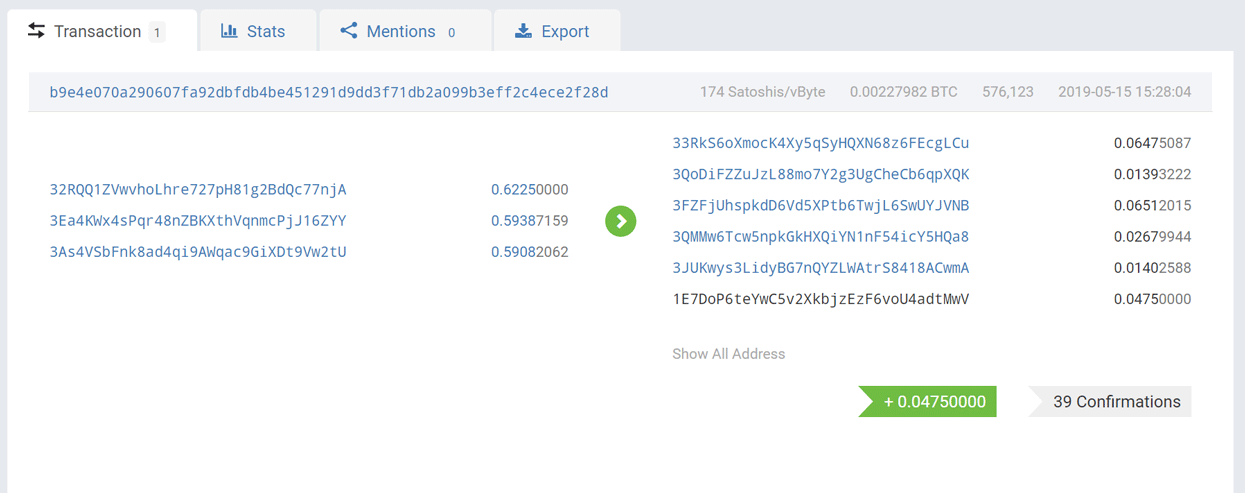Click Show All Address link
The height and width of the screenshot is (493, 1245).
pos(729,354)
